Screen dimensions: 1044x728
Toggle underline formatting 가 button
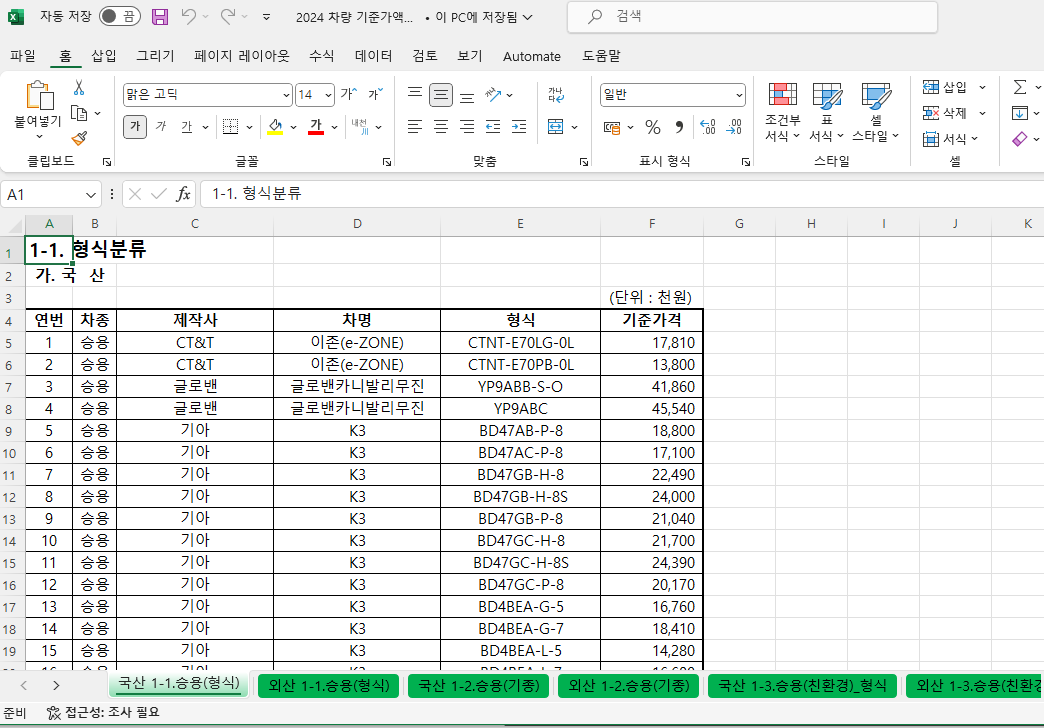click(187, 126)
